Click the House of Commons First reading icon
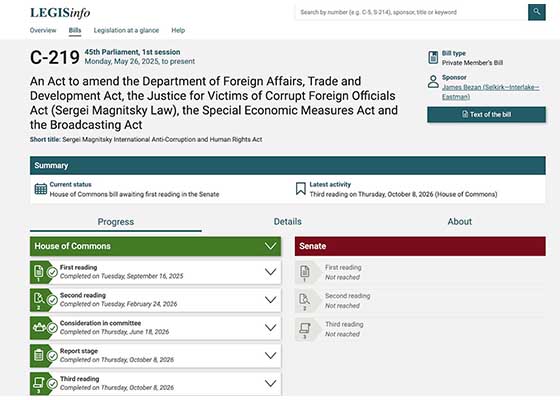The width and height of the screenshot is (560, 400). [39, 272]
